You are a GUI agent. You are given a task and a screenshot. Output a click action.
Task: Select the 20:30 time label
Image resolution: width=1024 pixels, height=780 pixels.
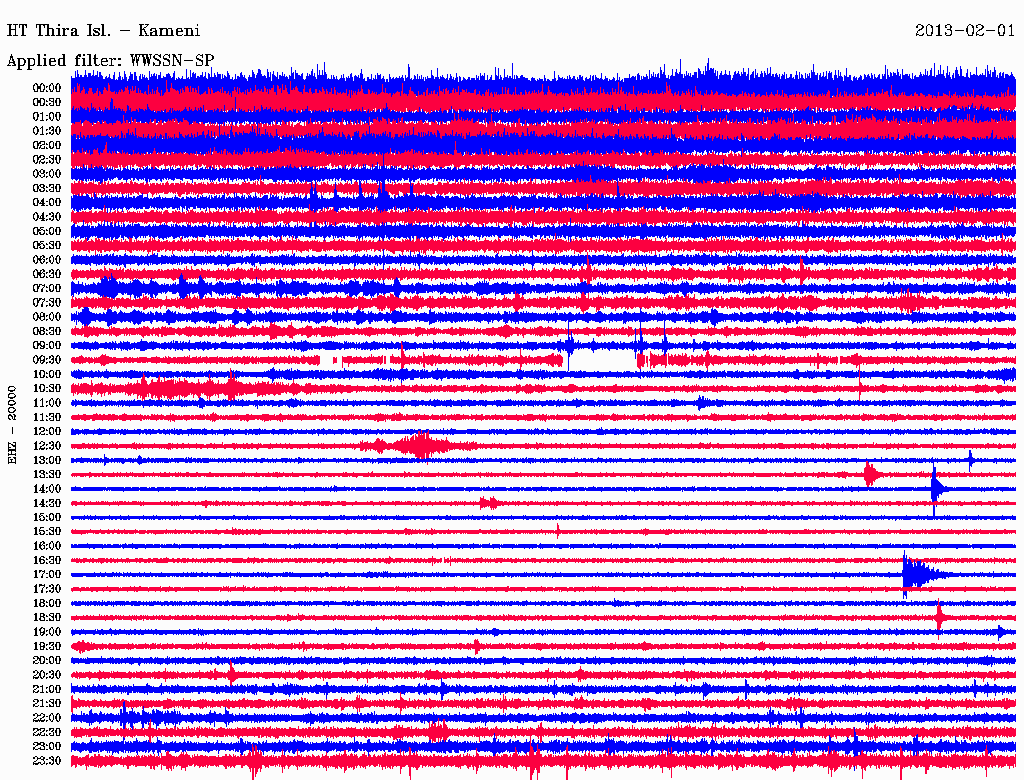[47, 675]
